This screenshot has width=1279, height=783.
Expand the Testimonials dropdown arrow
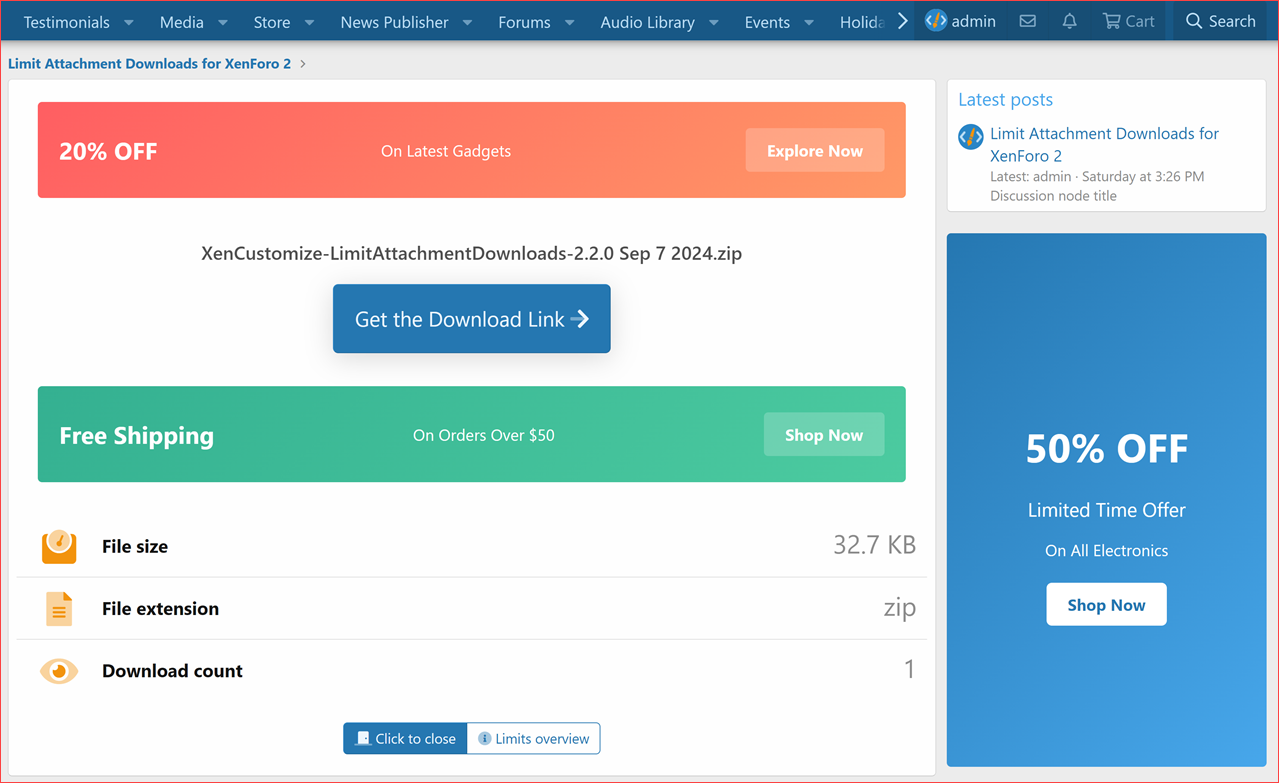point(129,22)
